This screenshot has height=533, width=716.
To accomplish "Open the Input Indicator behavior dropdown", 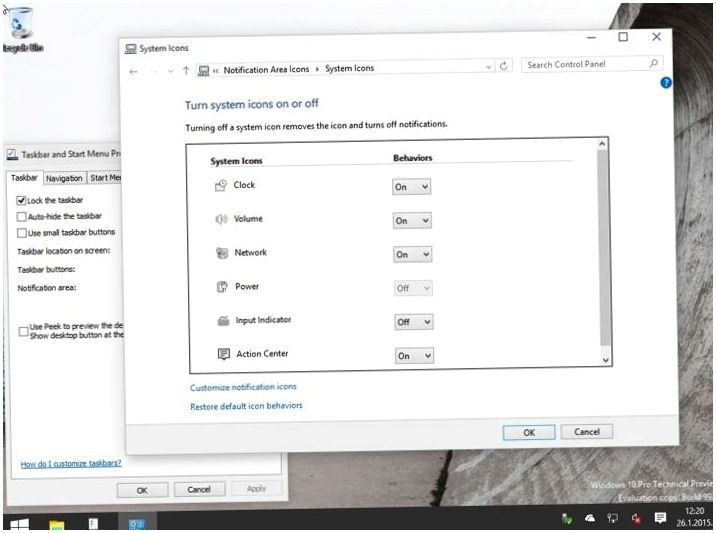I will [414, 322].
